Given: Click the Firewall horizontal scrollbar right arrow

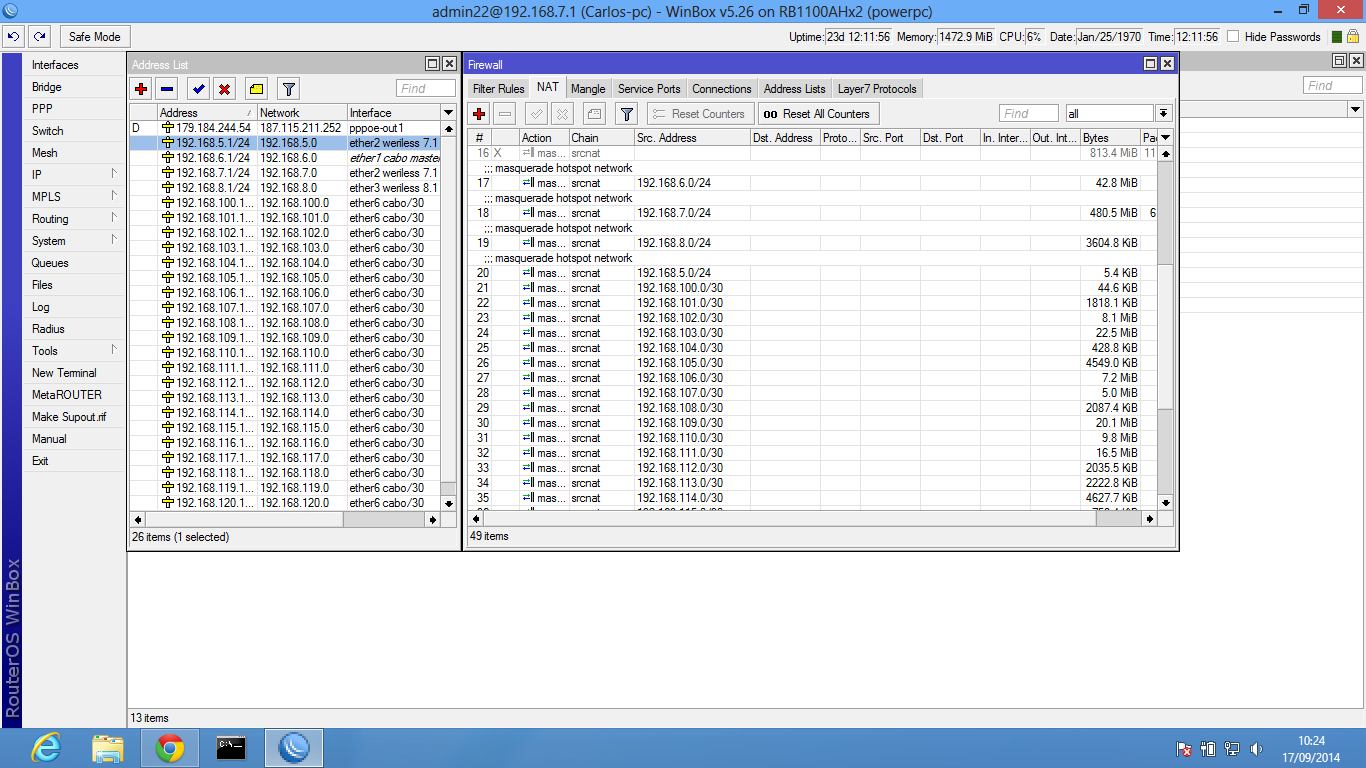Looking at the screenshot, I should tap(1151, 519).
